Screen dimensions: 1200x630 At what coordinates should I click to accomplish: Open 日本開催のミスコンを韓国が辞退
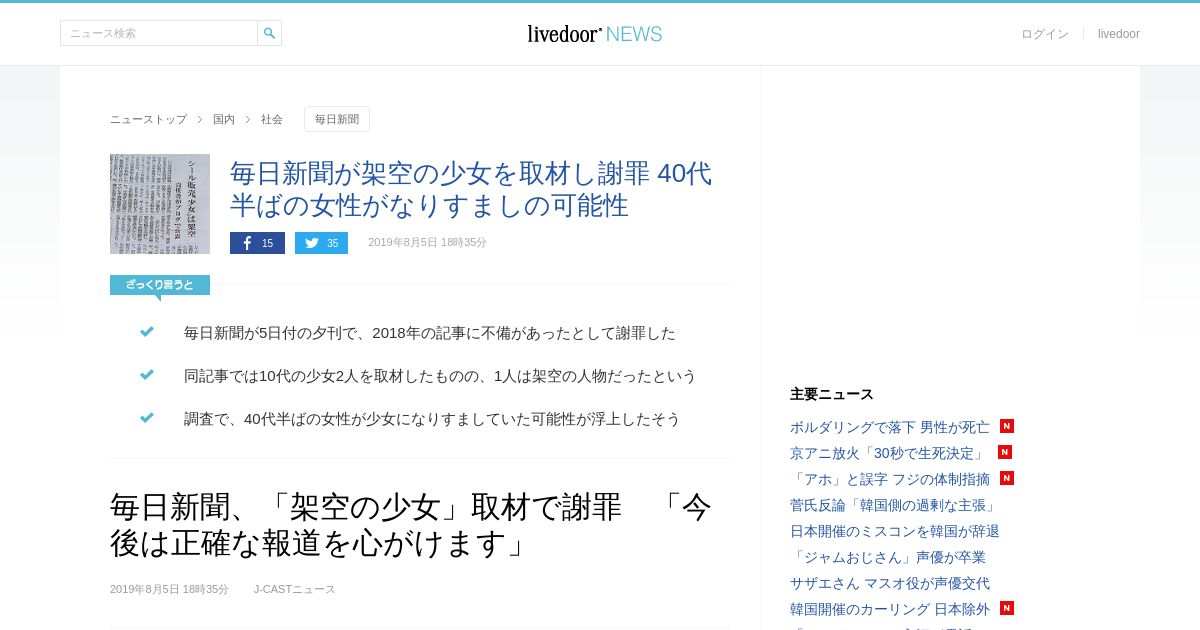coord(895,531)
